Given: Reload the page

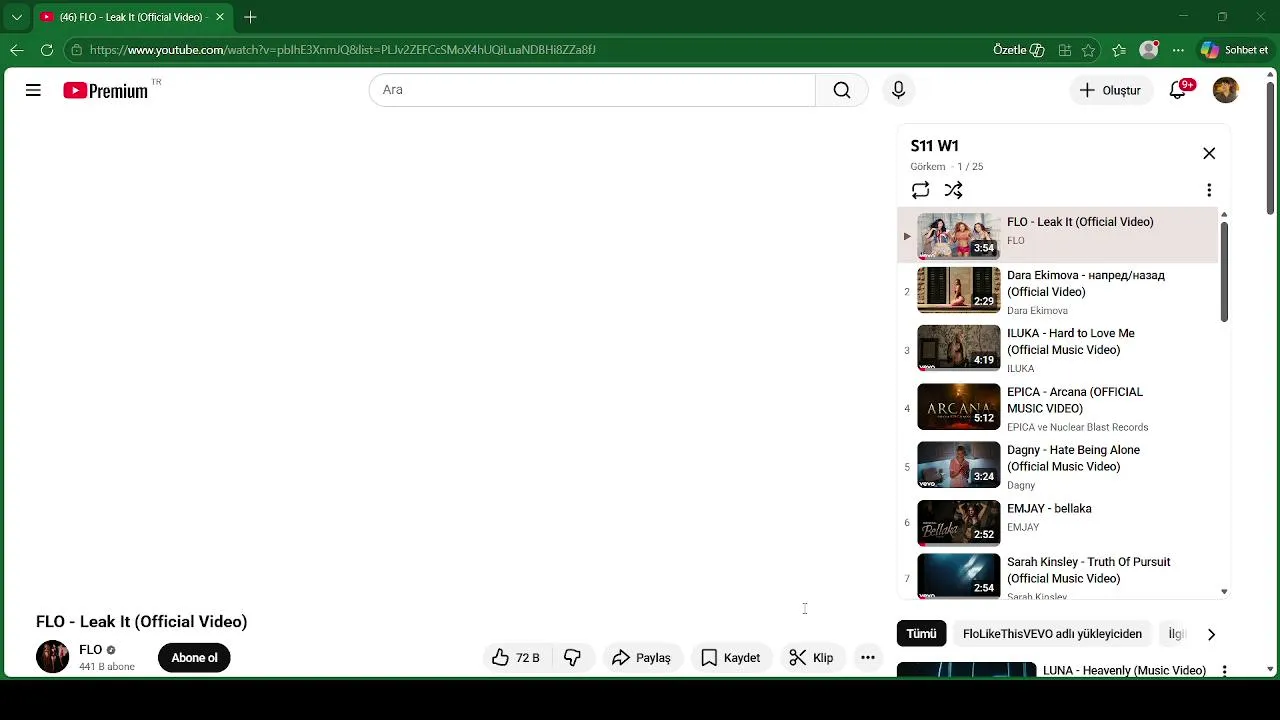Looking at the screenshot, I should point(47,50).
